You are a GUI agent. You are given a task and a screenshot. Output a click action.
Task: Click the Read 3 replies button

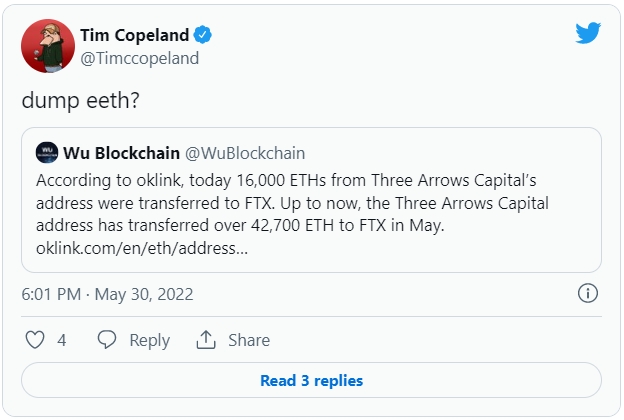[311, 380]
